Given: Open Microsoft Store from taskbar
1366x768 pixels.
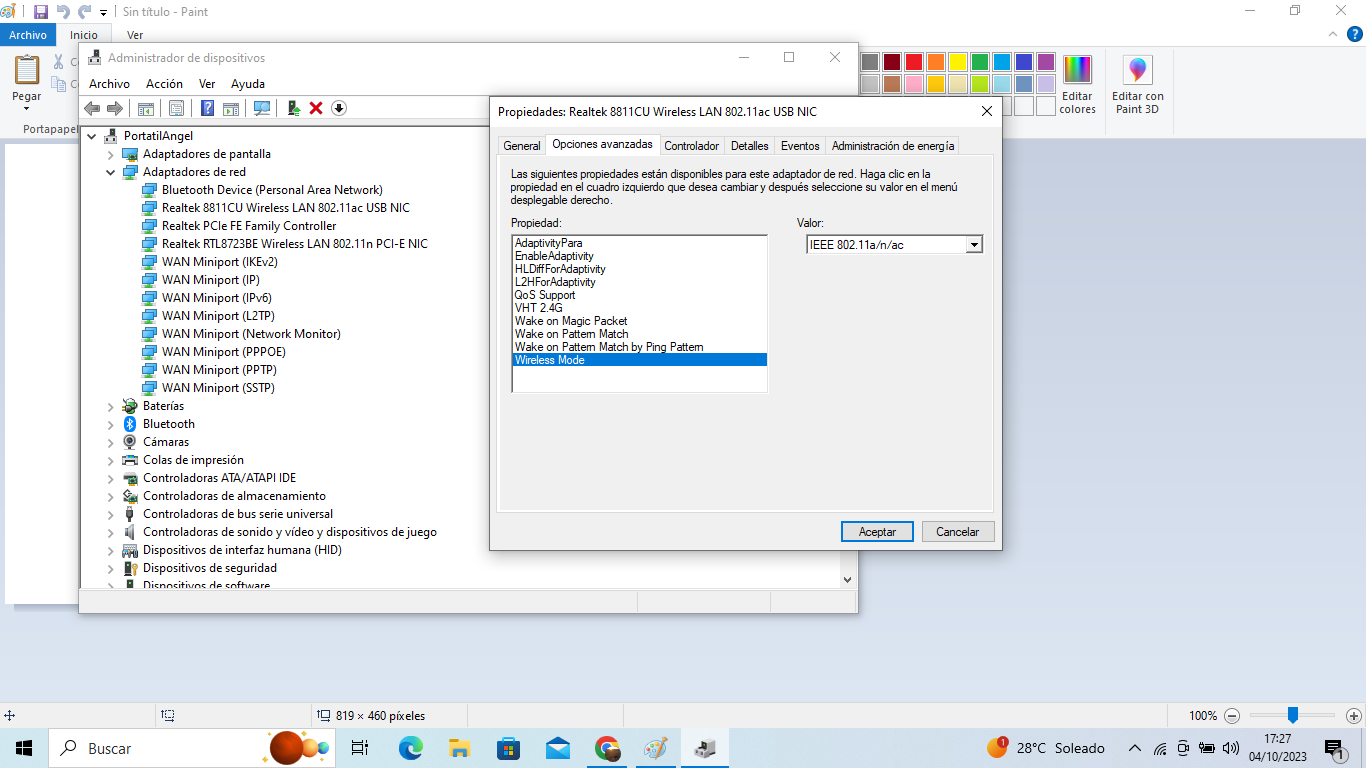Looking at the screenshot, I should (x=509, y=747).
